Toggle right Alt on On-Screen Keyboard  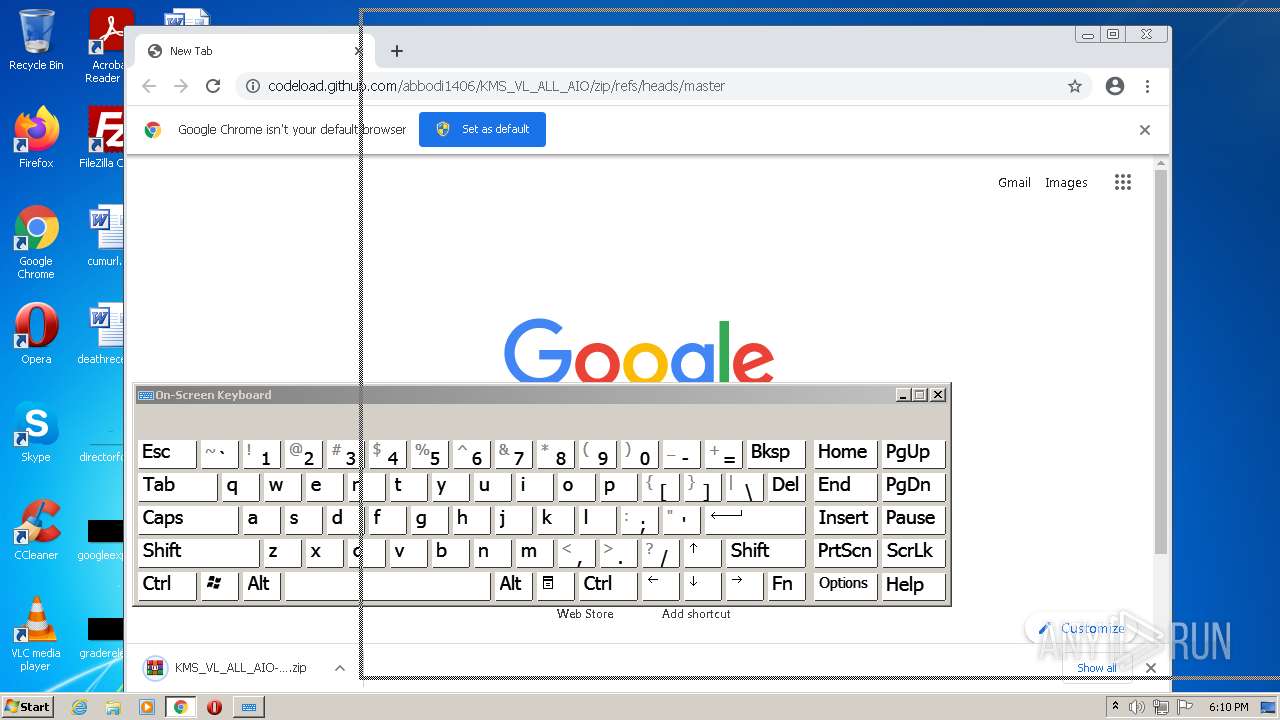(x=514, y=586)
